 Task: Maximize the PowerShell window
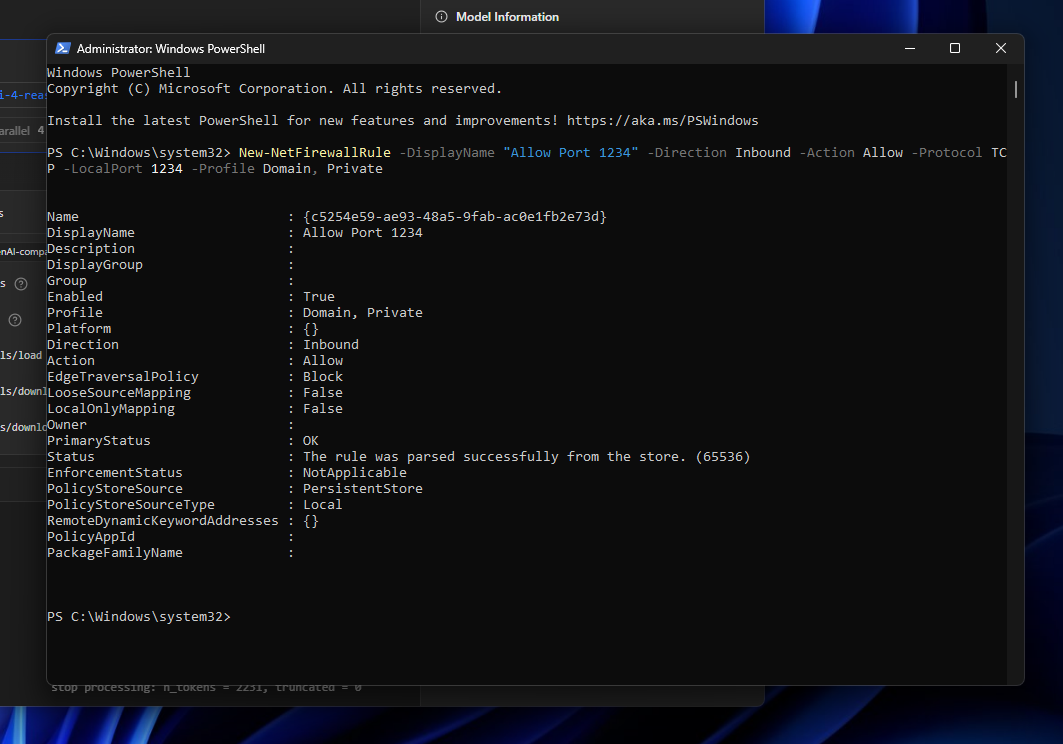(x=955, y=48)
